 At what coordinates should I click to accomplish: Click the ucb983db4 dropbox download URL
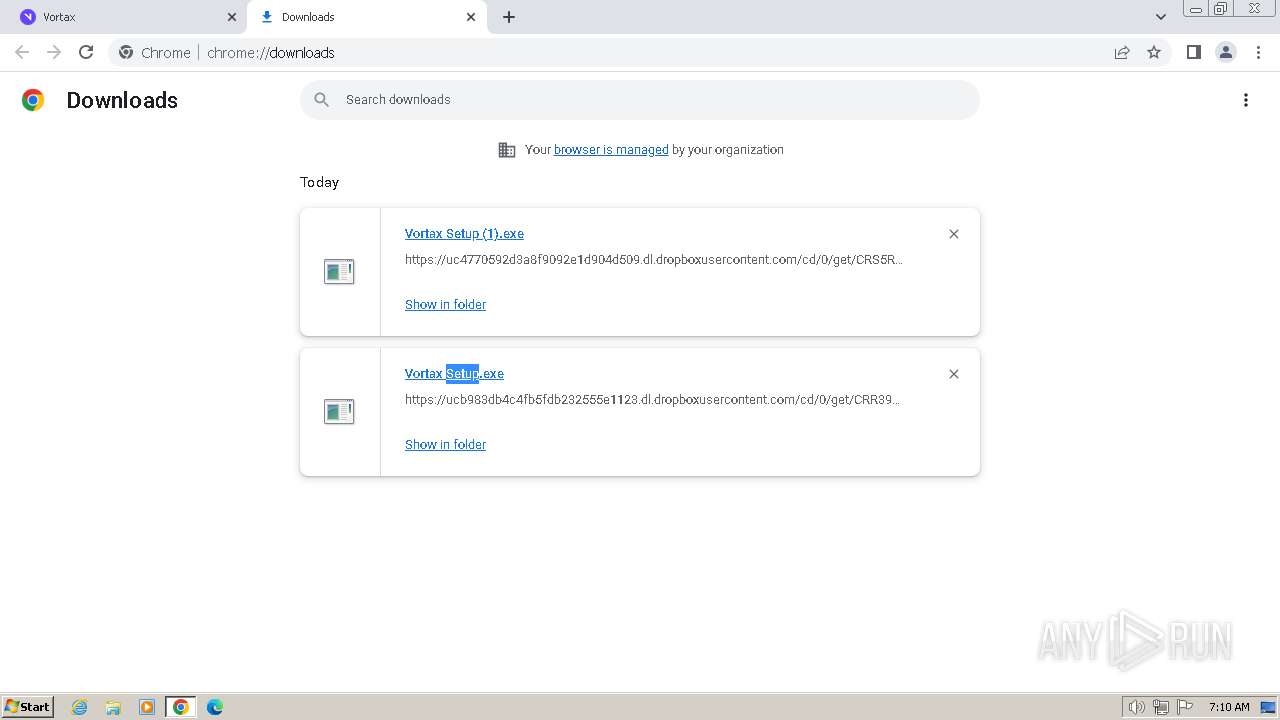[653, 400]
